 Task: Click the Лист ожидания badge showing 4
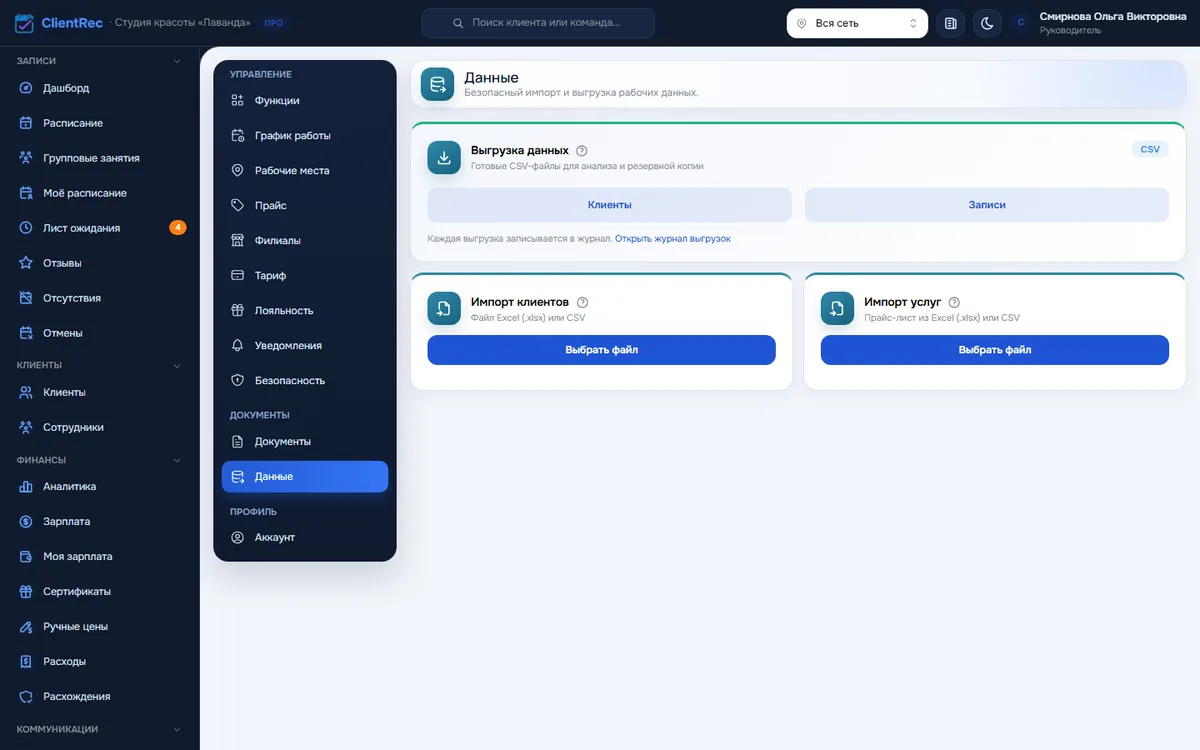pyautogui.click(x=178, y=228)
